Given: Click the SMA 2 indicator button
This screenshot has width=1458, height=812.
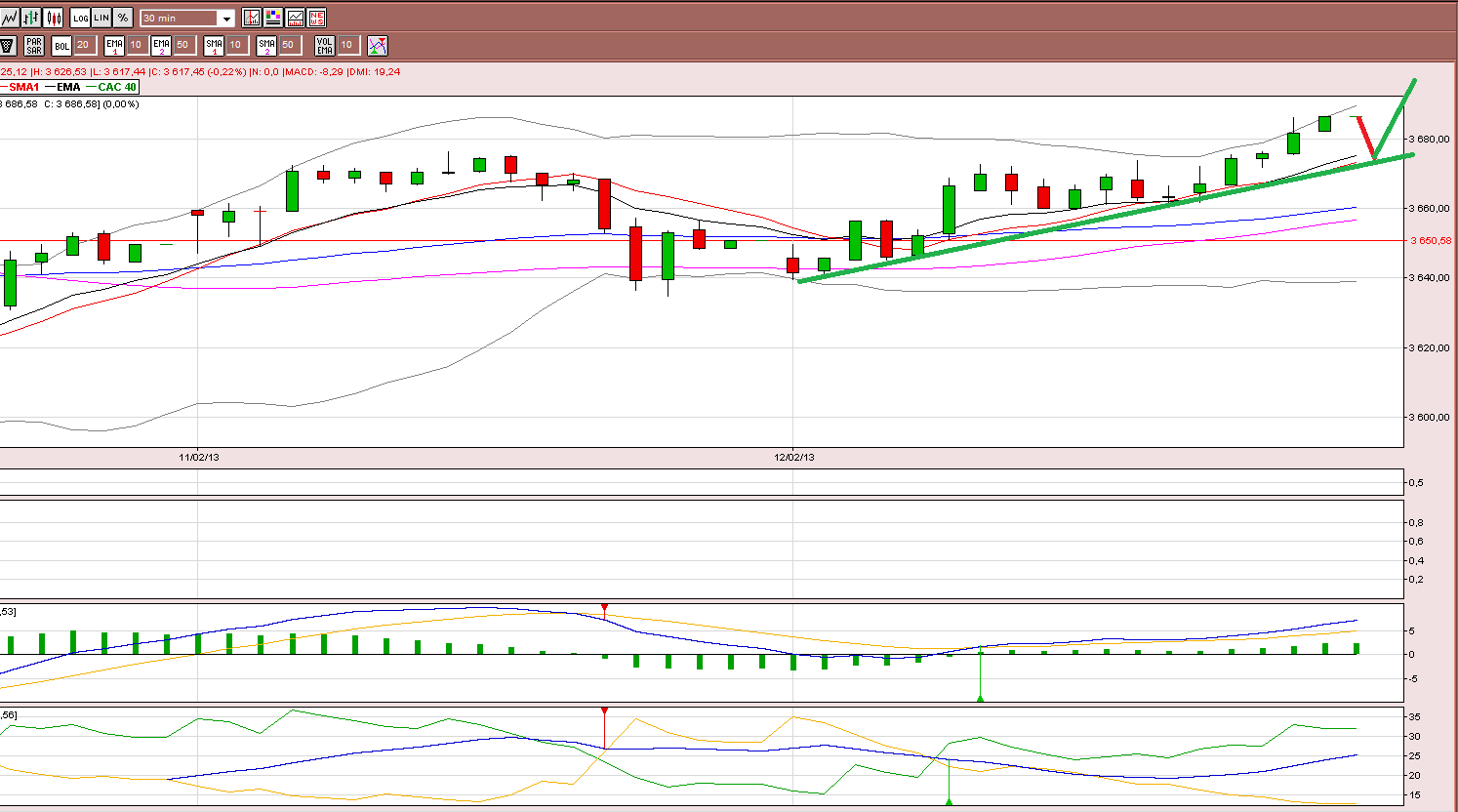Looking at the screenshot, I should 266,45.
